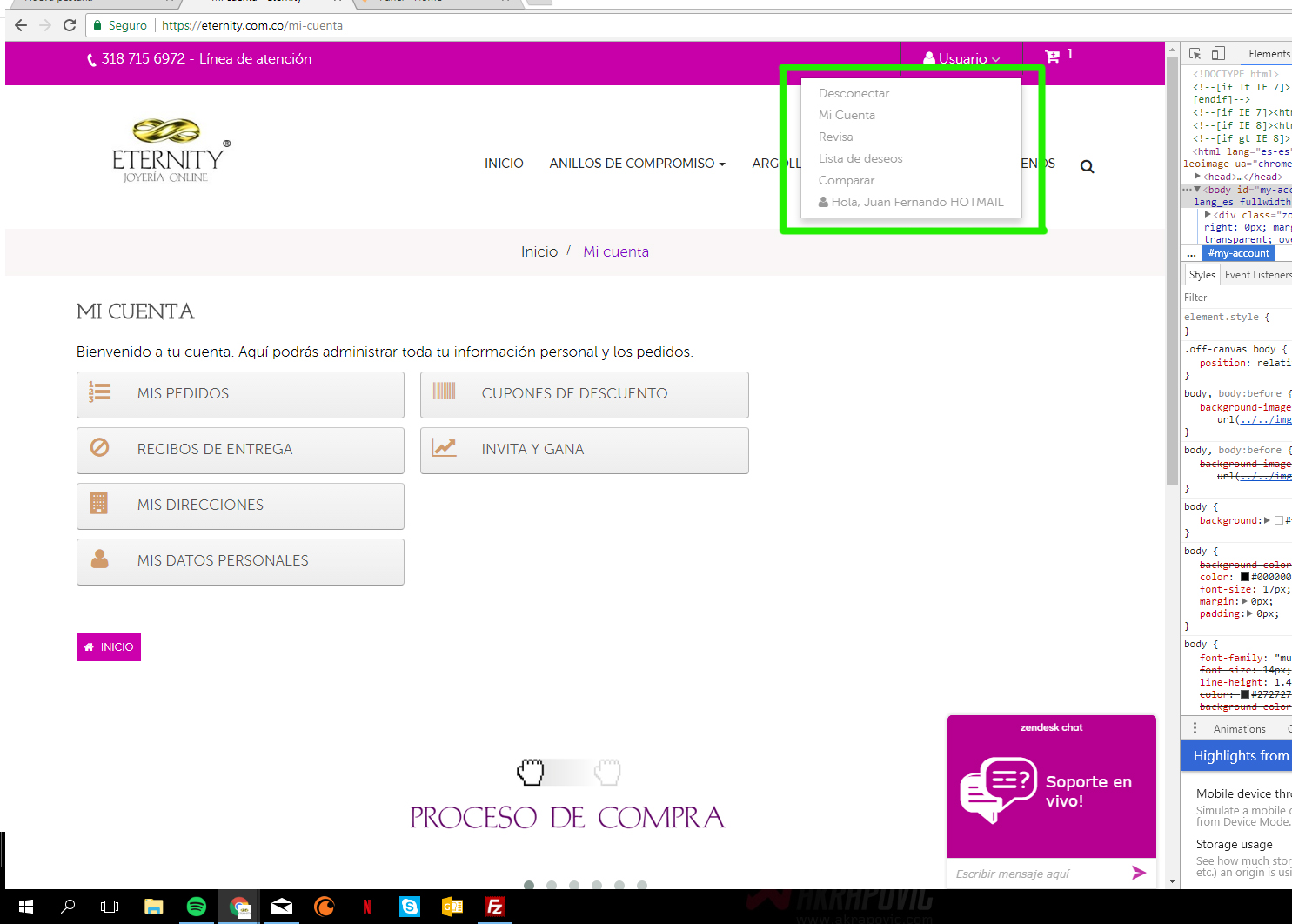Open CUPONES DE DESCUENTO section
This screenshot has height=924, width=1292.
pos(585,394)
